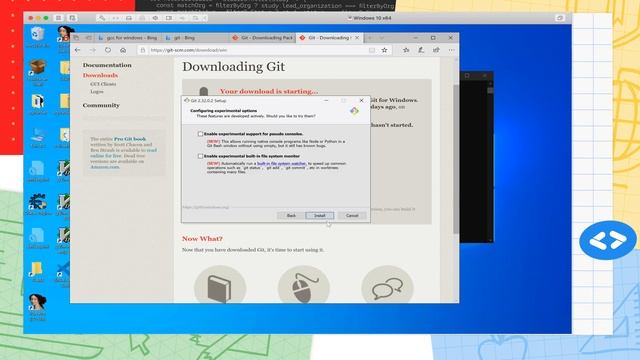Add this page to favorites star
This screenshot has height=360, width=640.
(x=384, y=50)
